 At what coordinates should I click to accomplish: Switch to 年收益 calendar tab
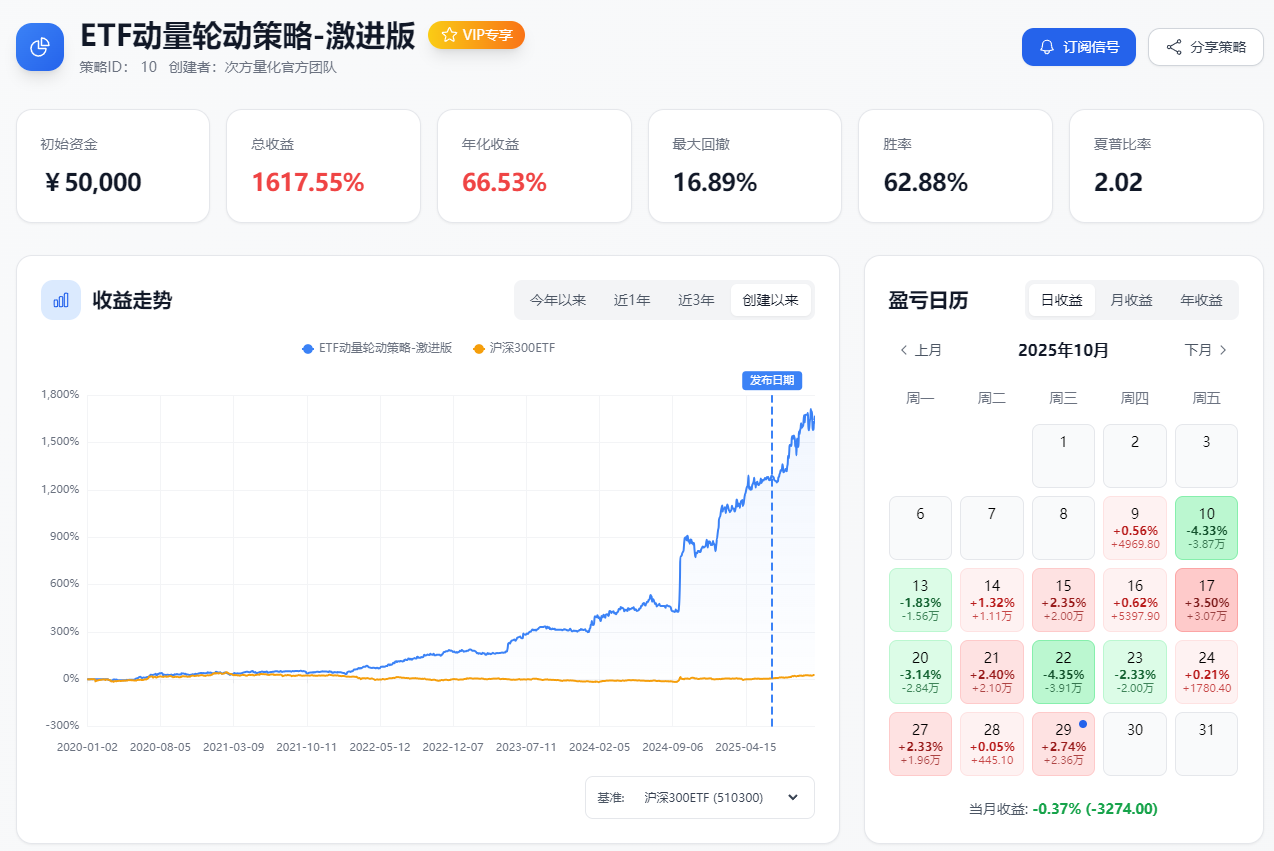(1201, 300)
